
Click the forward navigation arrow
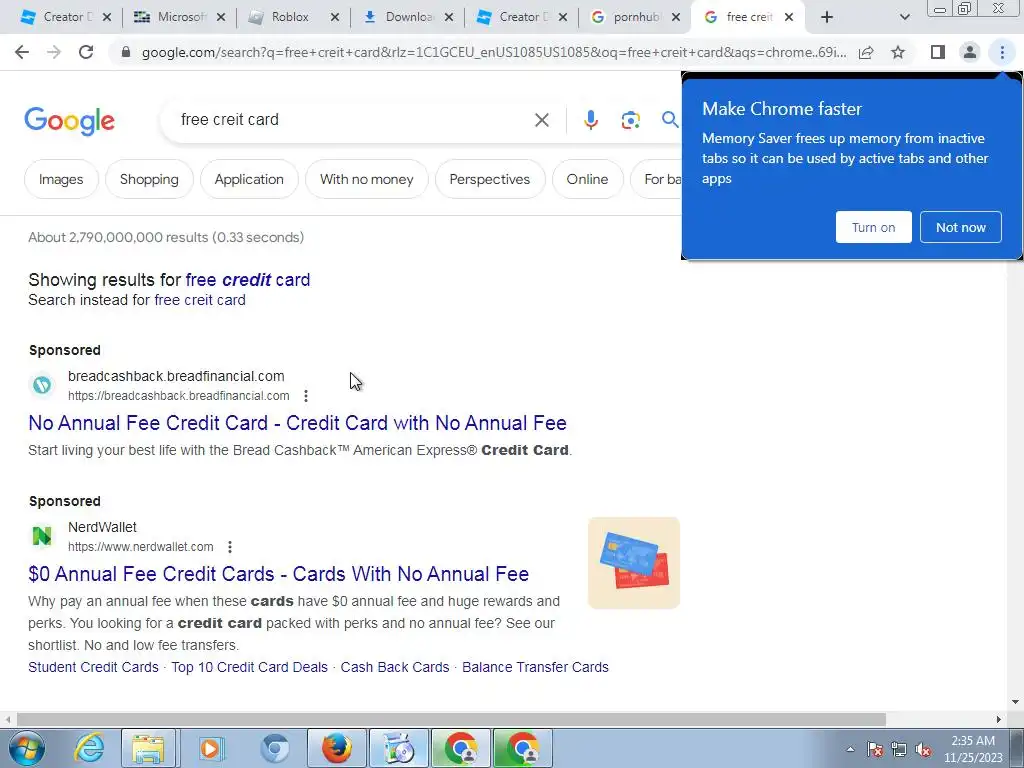pos(54,52)
